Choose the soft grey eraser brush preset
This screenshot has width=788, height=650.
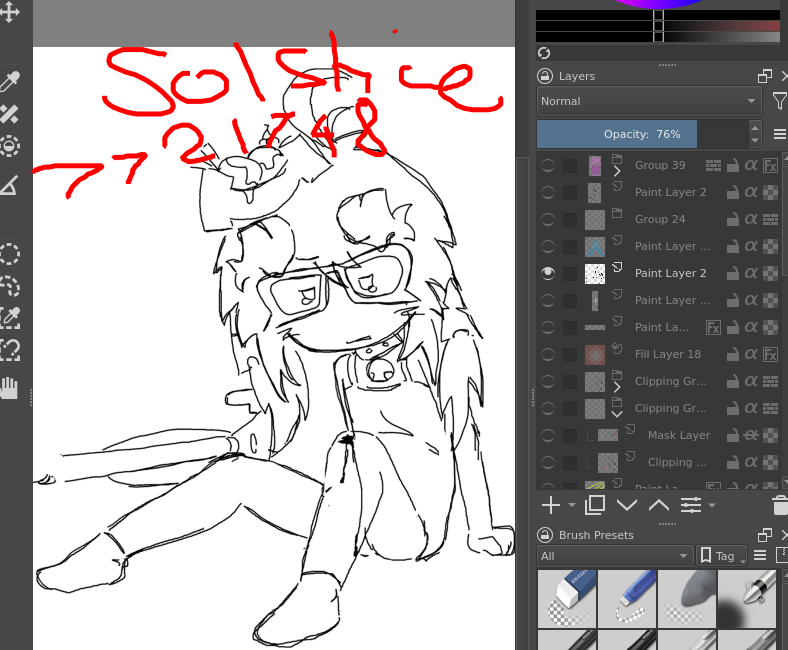(687, 598)
